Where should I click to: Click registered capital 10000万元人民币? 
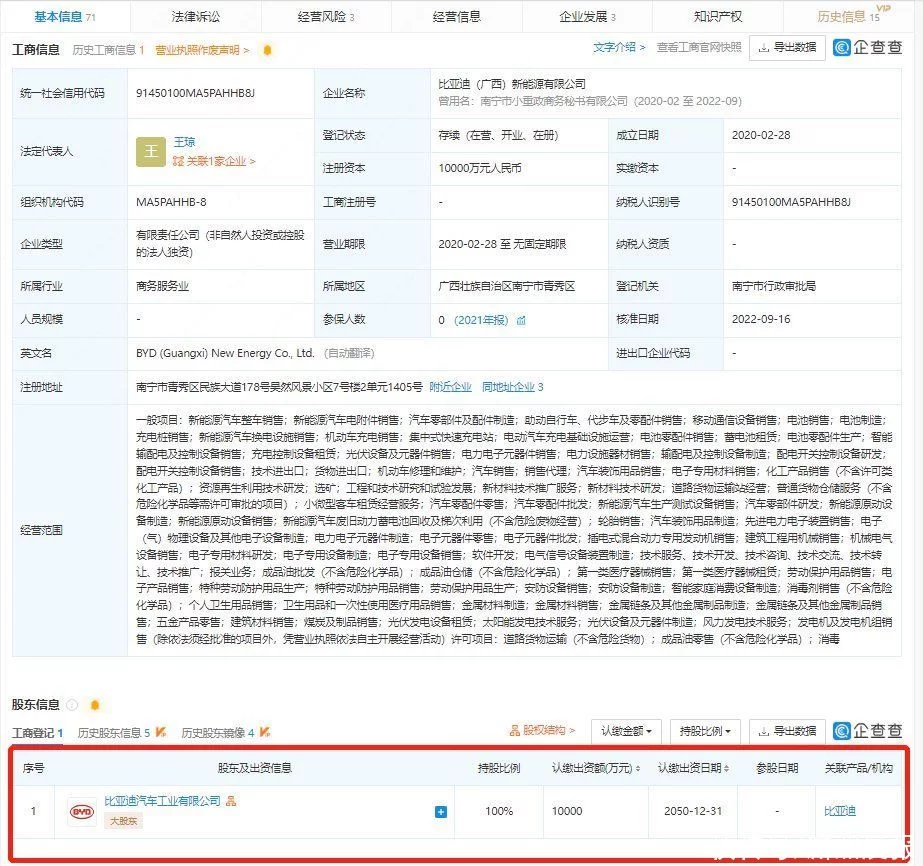[x=480, y=168]
